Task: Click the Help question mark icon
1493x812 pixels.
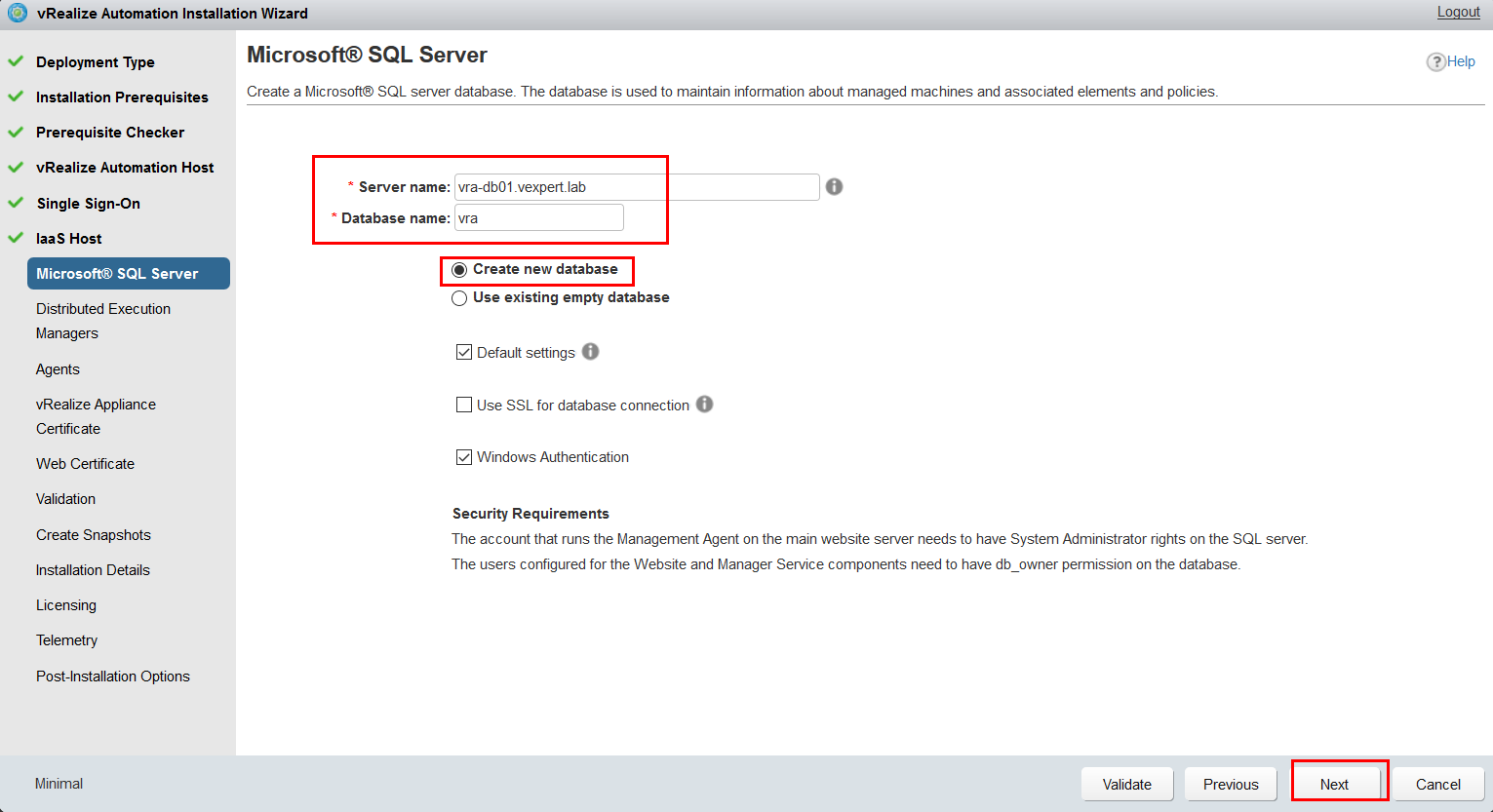Action: (1435, 61)
